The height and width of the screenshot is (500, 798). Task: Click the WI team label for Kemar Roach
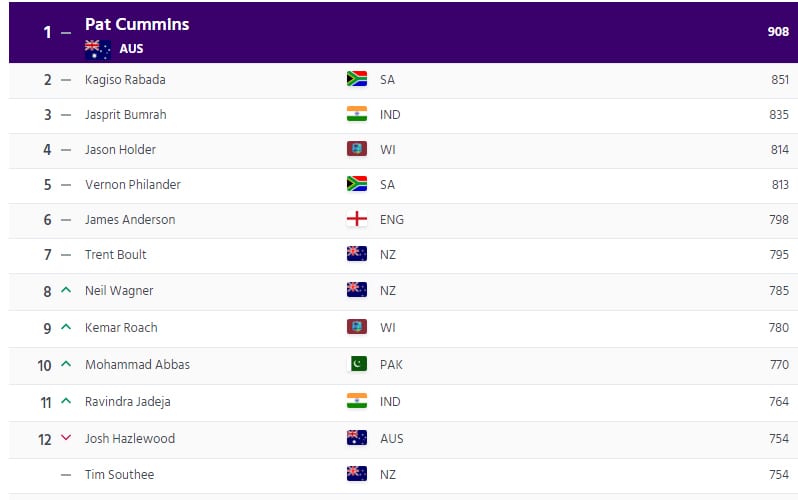pyautogui.click(x=388, y=327)
